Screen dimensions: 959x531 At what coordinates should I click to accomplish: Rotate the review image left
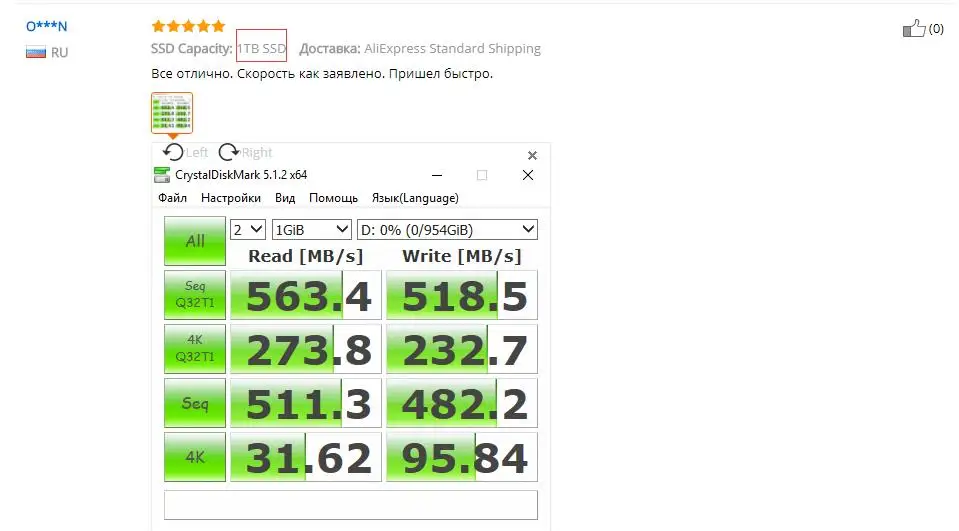173,152
